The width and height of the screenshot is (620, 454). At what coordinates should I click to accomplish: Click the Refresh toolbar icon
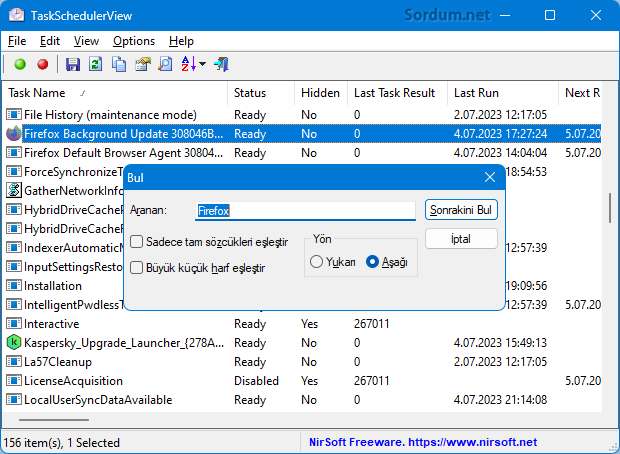[x=95, y=64]
